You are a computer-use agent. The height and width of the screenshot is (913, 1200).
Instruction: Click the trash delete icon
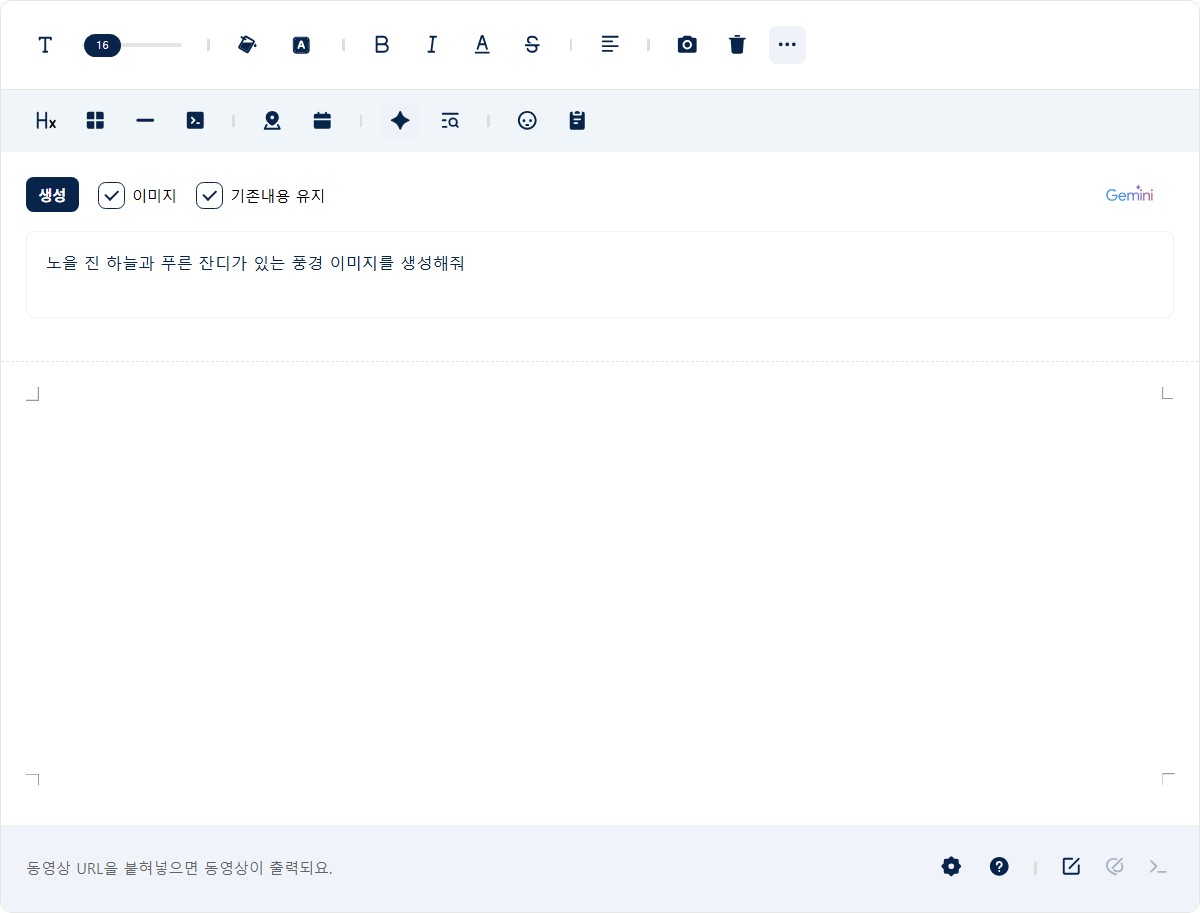coord(737,45)
